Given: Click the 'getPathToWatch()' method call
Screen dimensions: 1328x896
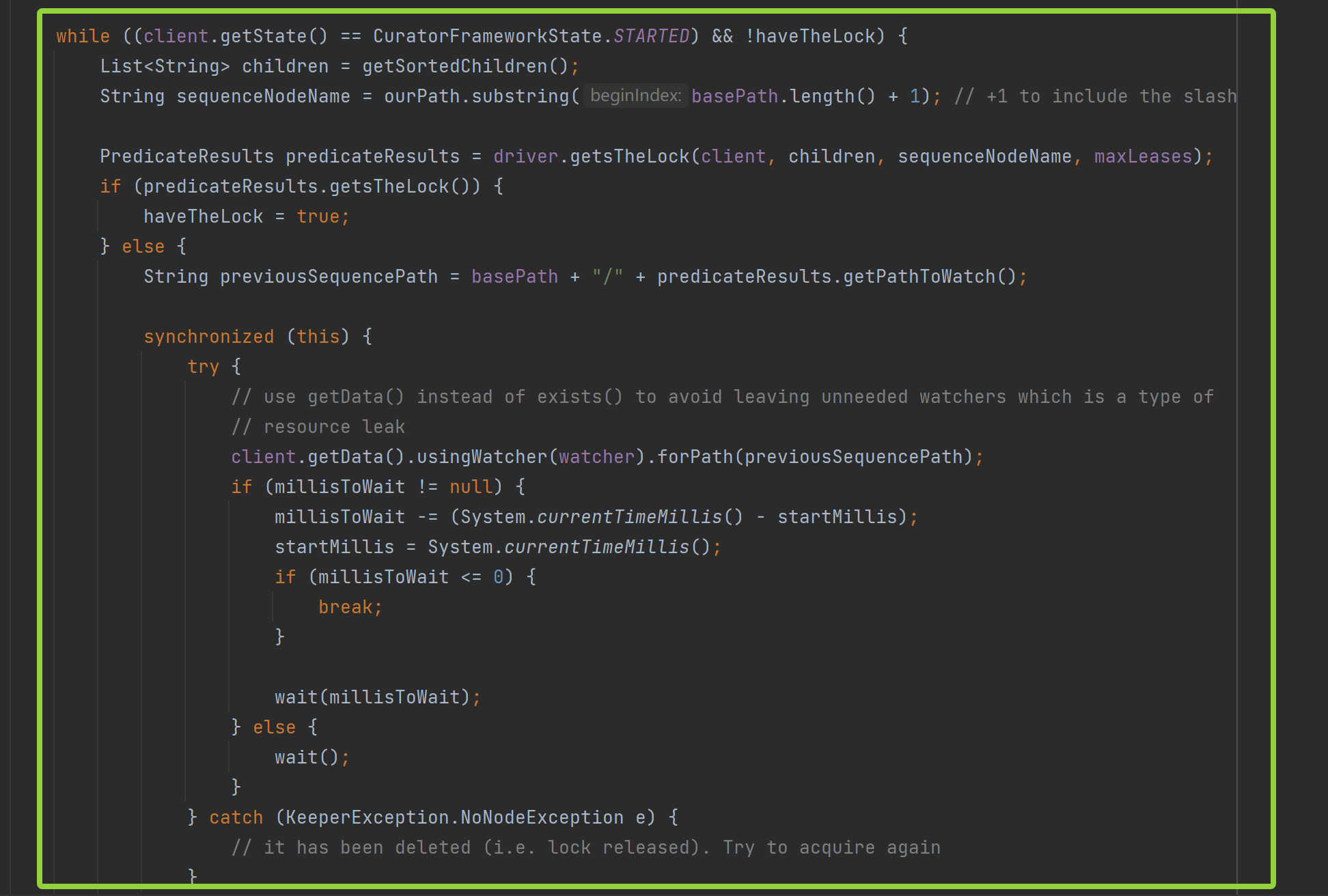Looking at the screenshot, I should pyautogui.click(x=930, y=277).
